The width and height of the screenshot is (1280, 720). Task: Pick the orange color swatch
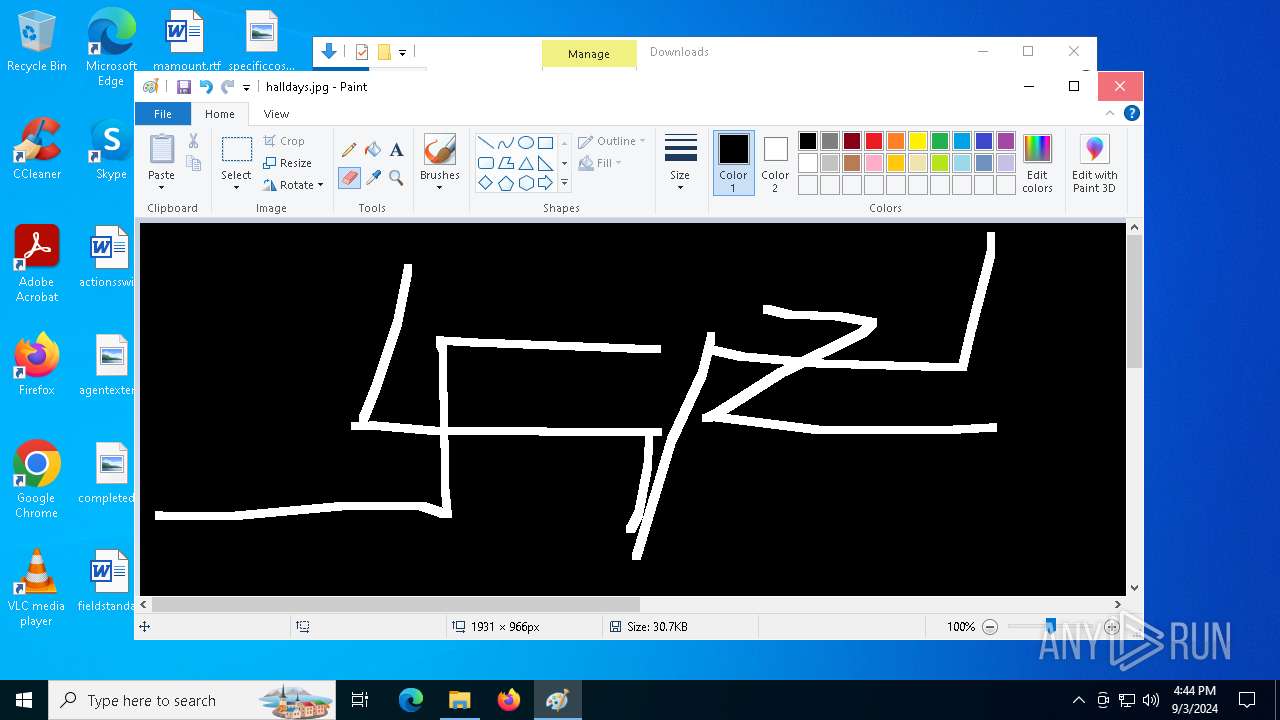tap(896, 141)
